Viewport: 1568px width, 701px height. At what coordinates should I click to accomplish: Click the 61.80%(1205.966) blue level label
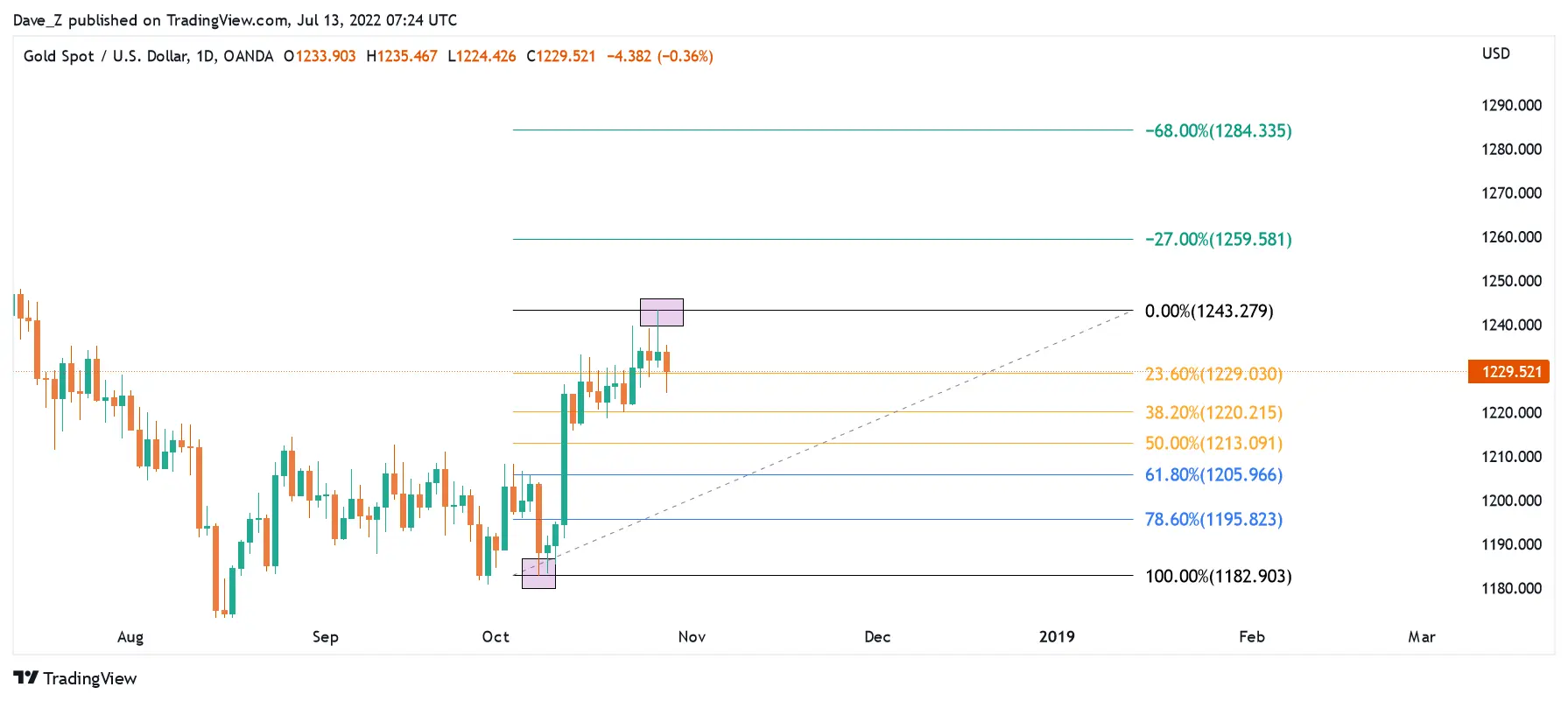(x=1213, y=475)
